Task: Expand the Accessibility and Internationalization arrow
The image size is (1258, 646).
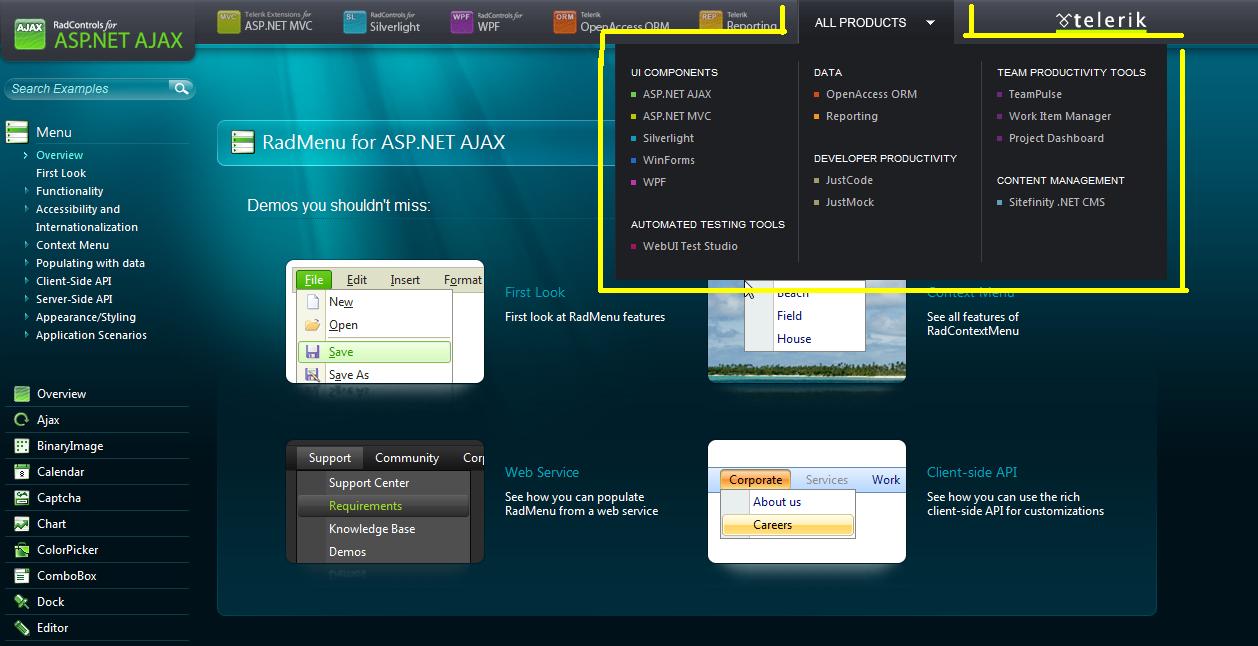Action: [26, 209]
